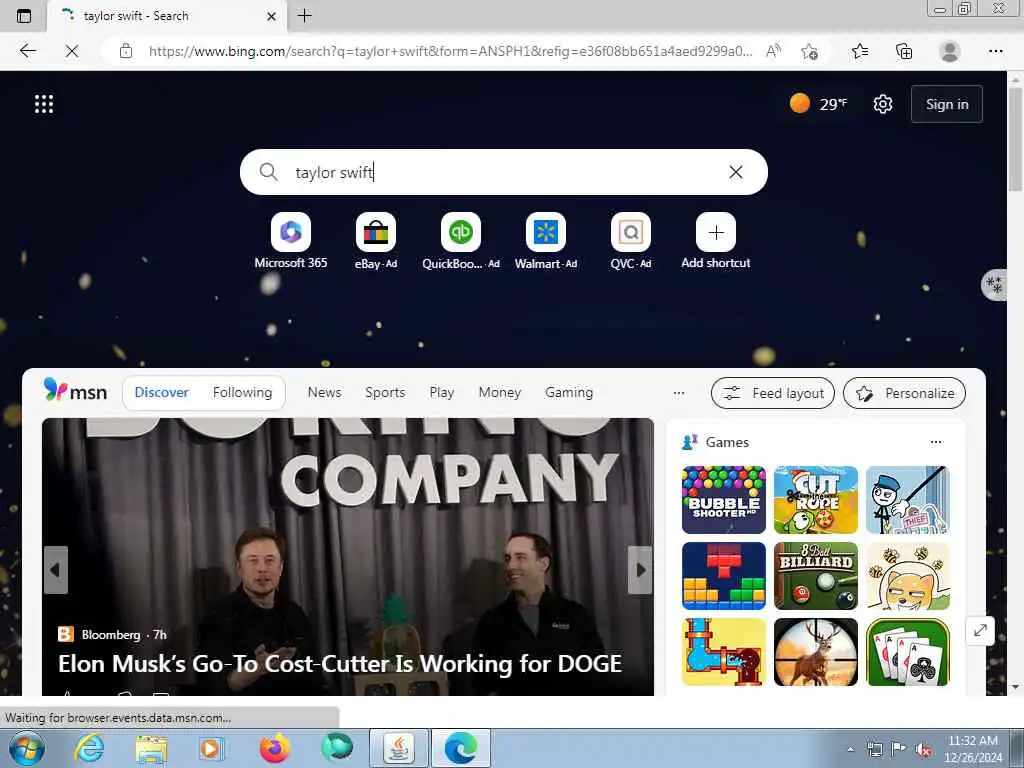Open the Collections icon
The image size is (1024, 768).
(x=904, y=51)
